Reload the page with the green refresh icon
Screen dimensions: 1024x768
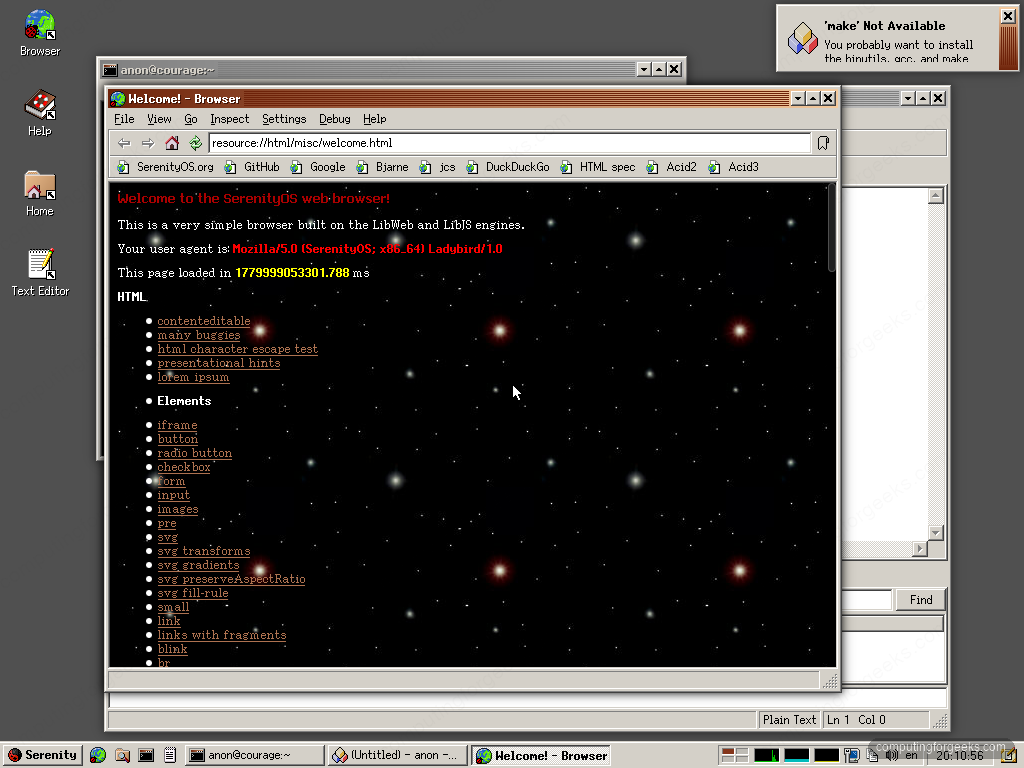click(195, 143)
